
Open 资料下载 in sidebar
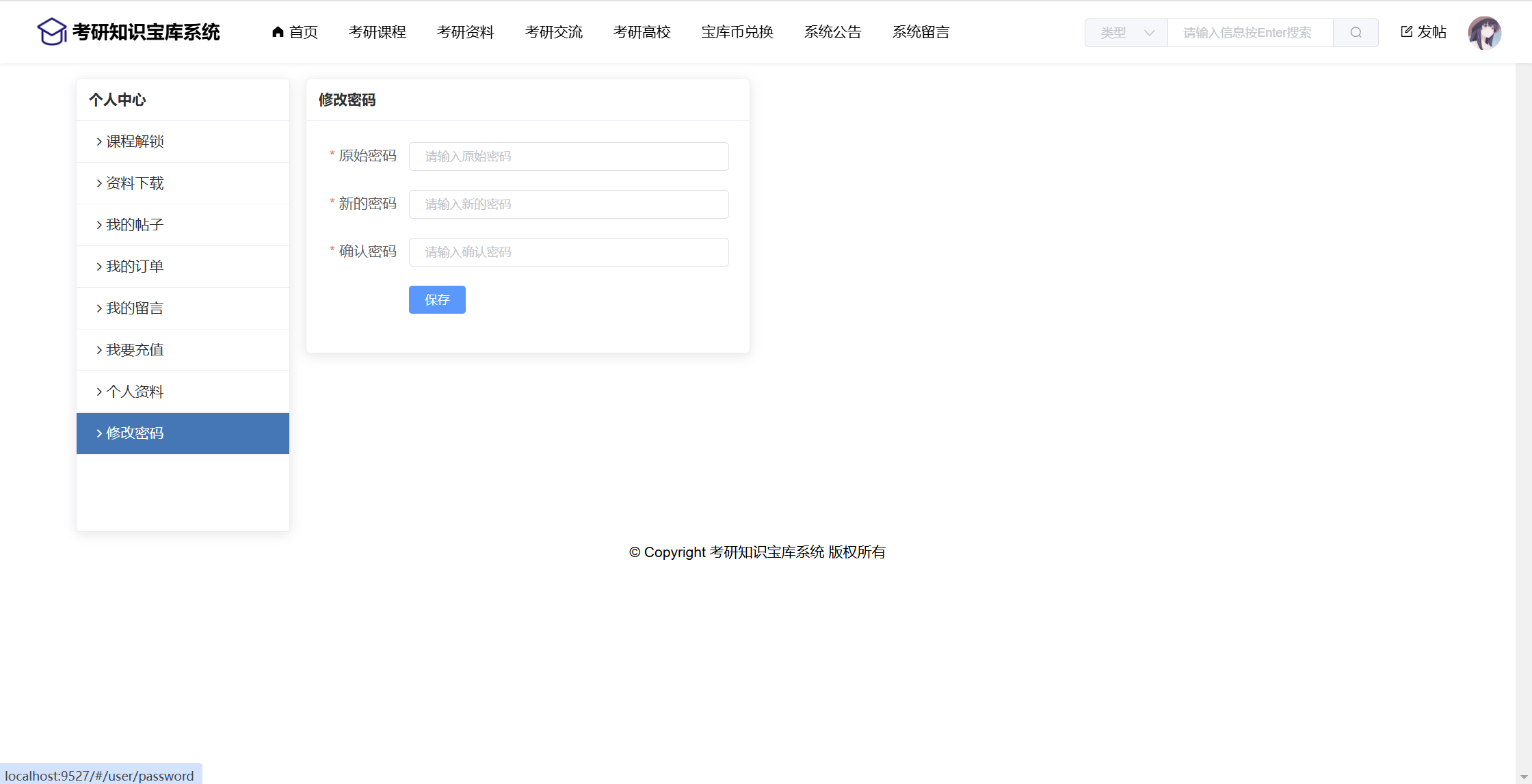(135, 183)
